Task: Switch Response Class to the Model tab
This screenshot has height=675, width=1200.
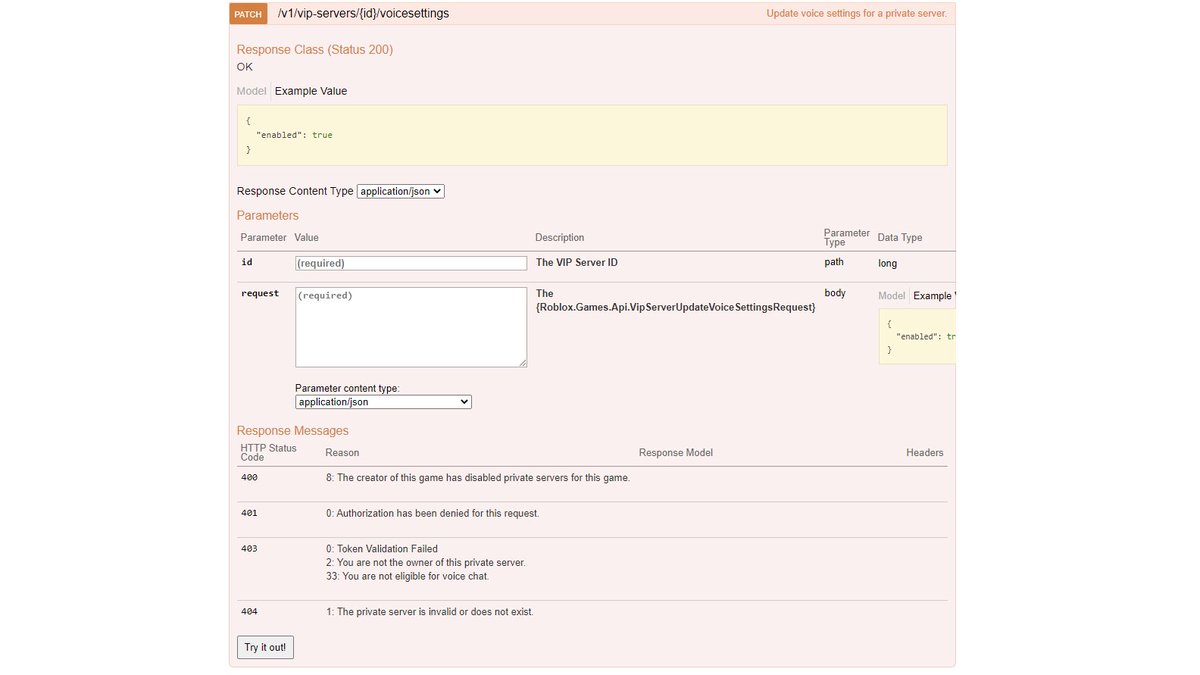Action: pos(251,91)
